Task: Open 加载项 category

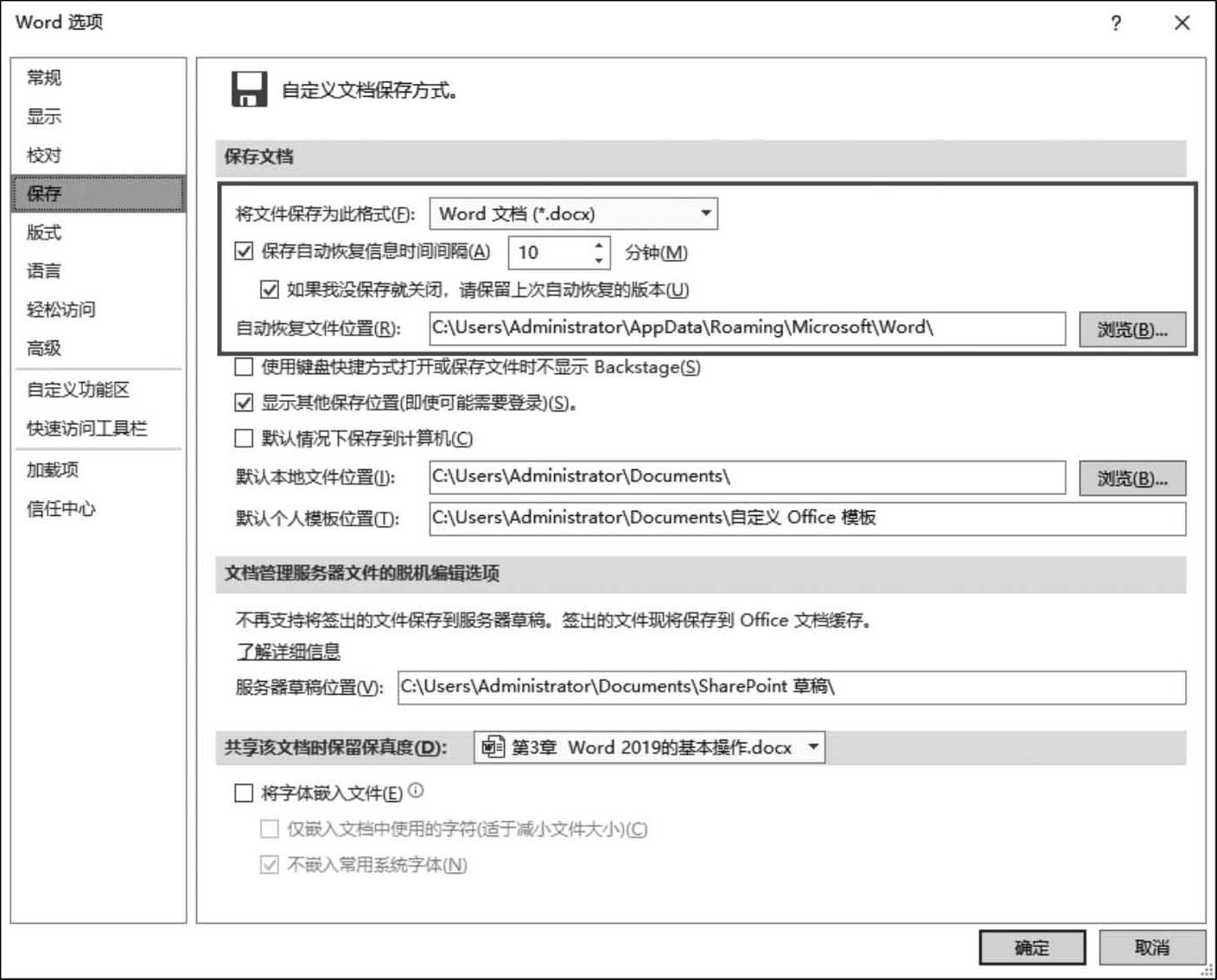Action: [99, 470]
